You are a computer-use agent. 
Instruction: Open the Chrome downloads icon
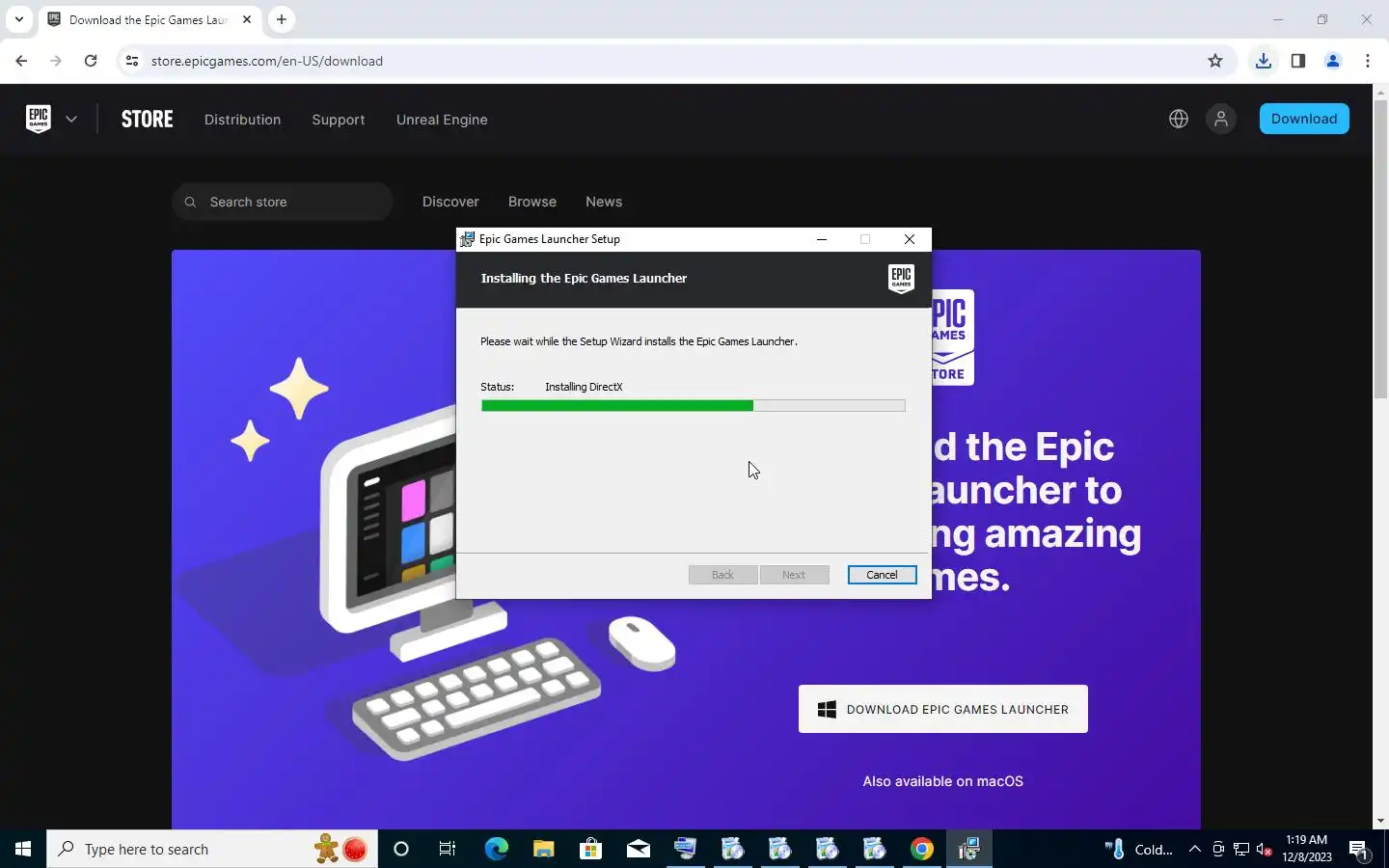pyautogui.click(x=1263, y=61)
